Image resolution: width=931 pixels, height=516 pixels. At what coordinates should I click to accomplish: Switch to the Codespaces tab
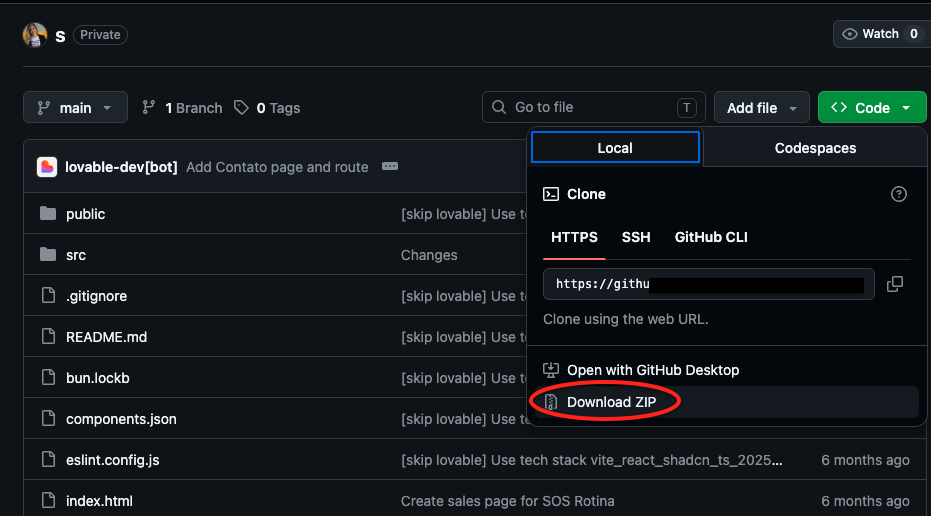(x=815, y=148)
